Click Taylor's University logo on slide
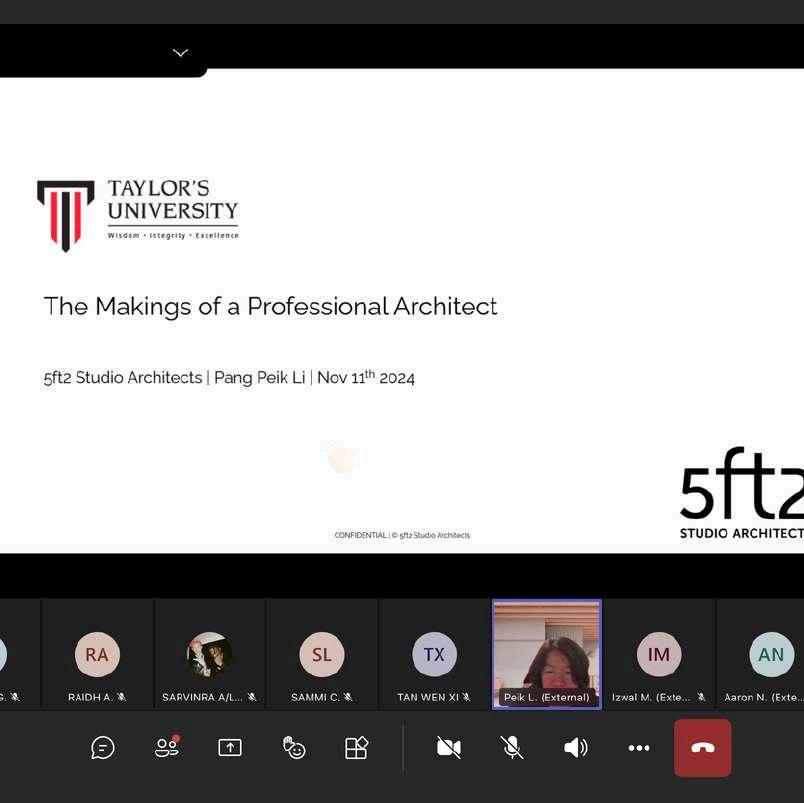This screenshot has height=803, width=804. tap(137, 215)
